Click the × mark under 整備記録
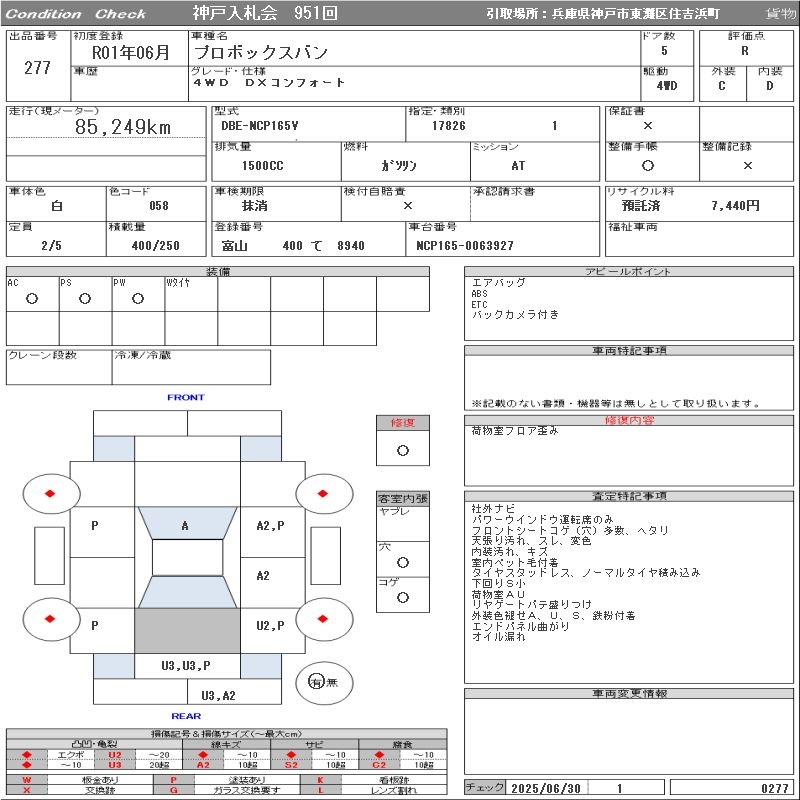This screenshot has height=800, width=800. 747,165
